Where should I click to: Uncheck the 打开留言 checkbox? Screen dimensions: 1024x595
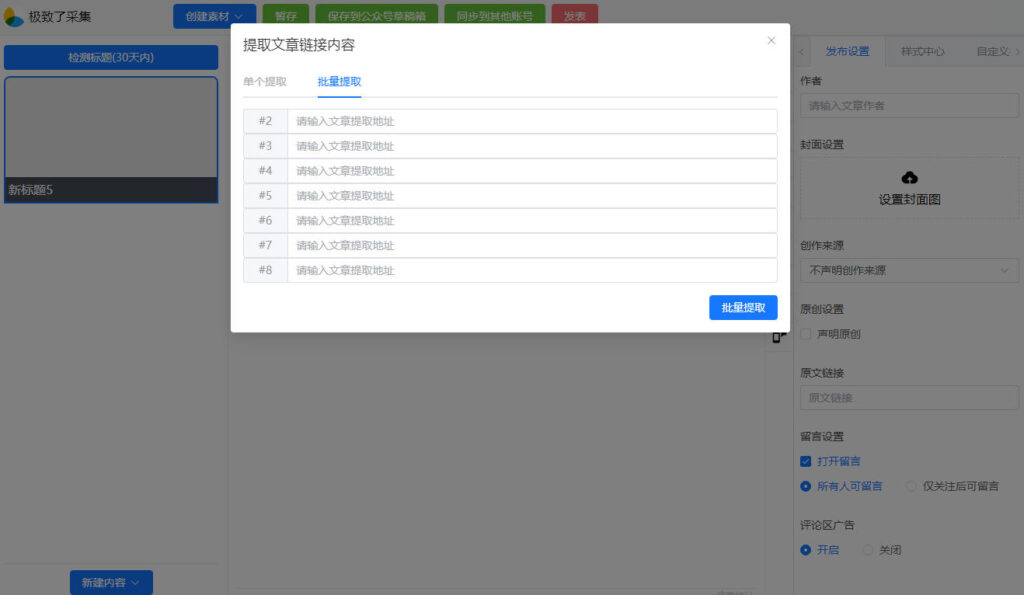tap(804, 461)
